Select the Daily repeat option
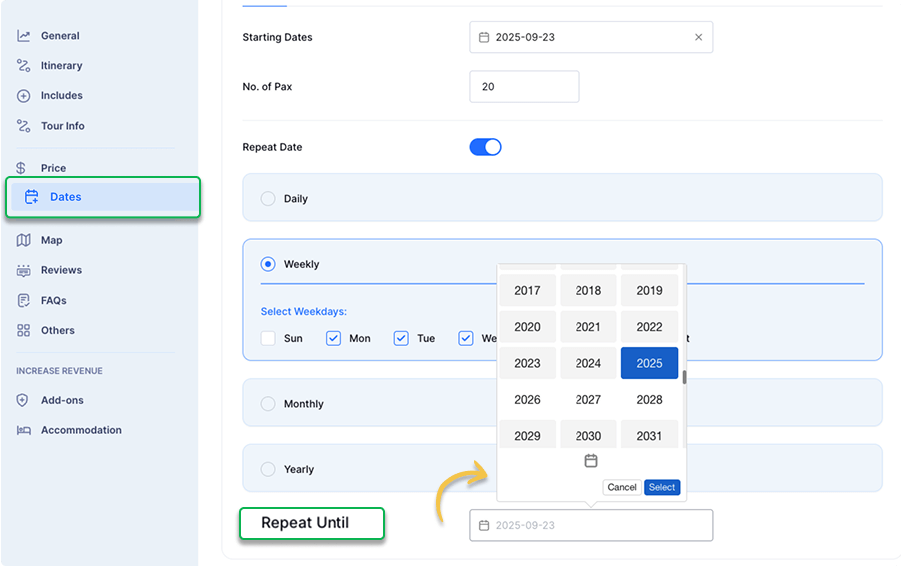Screen dimensions: 901x568 [268, 199]
